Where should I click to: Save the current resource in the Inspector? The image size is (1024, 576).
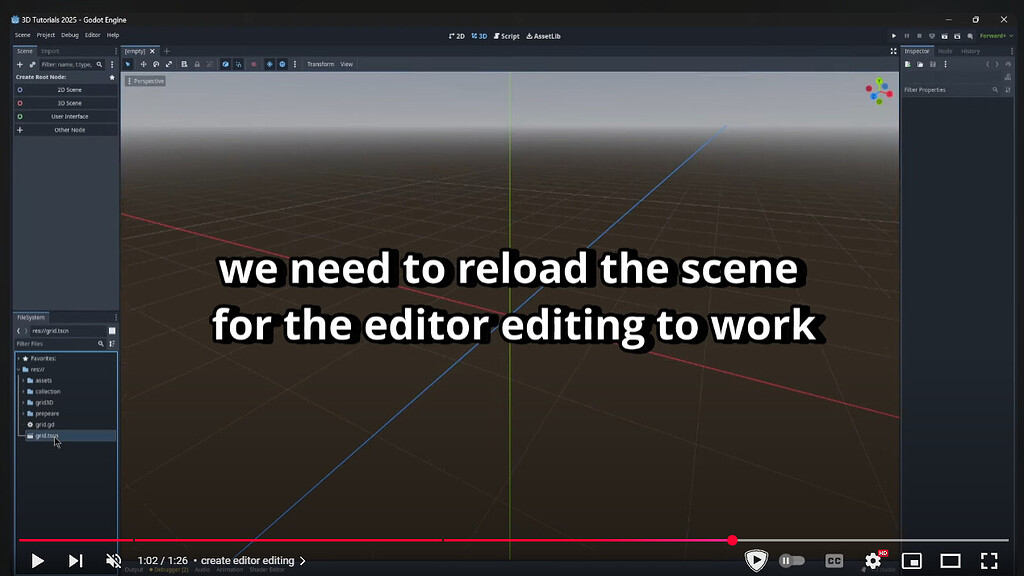[x=933, y=64]
